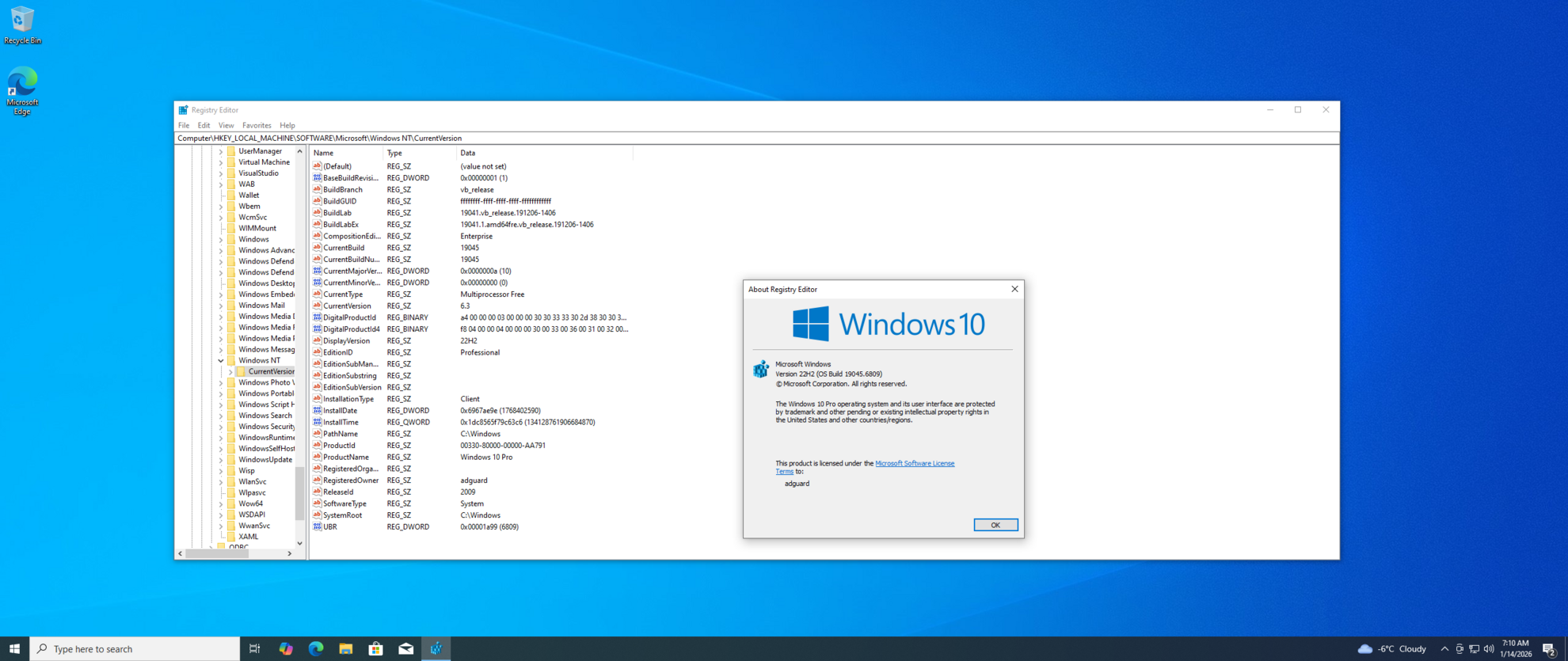Select the Windows Search key
This screenshot has width=1568, height=661.
coord(265,416)
